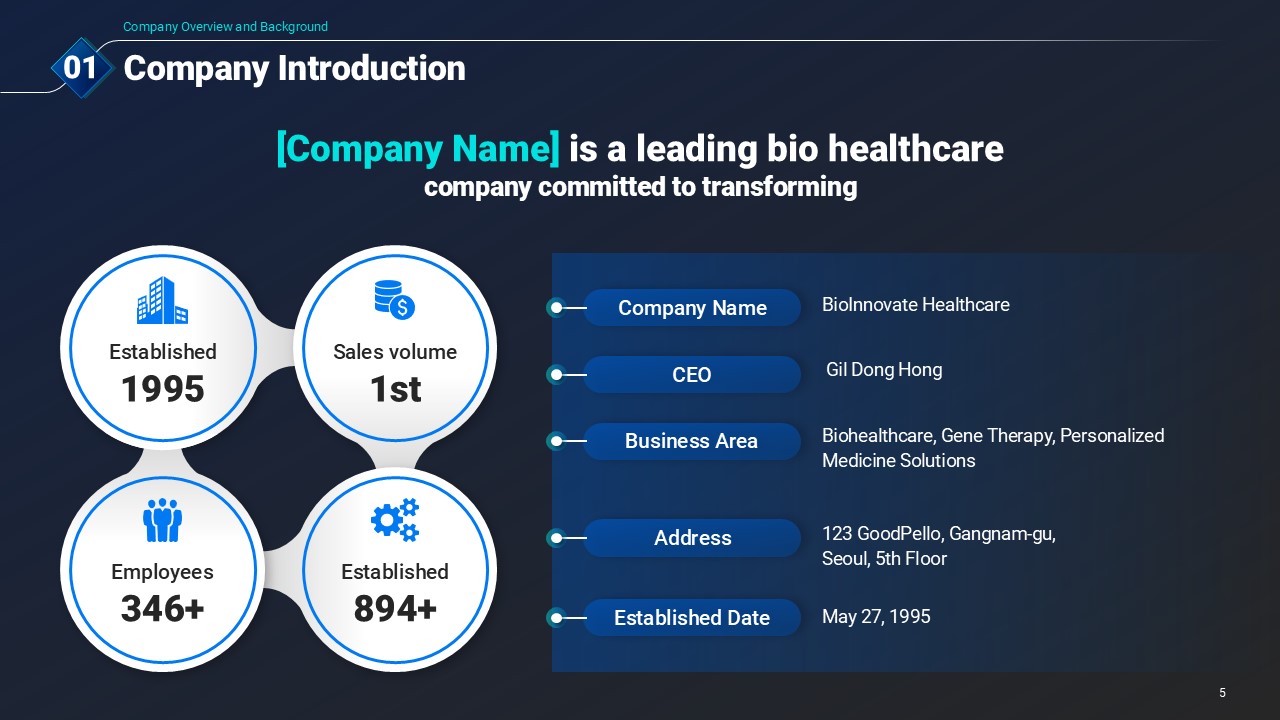The image size is (1280, 720).
Task: Click the Employees 346+ circle
Action: [x=162, y=570]
